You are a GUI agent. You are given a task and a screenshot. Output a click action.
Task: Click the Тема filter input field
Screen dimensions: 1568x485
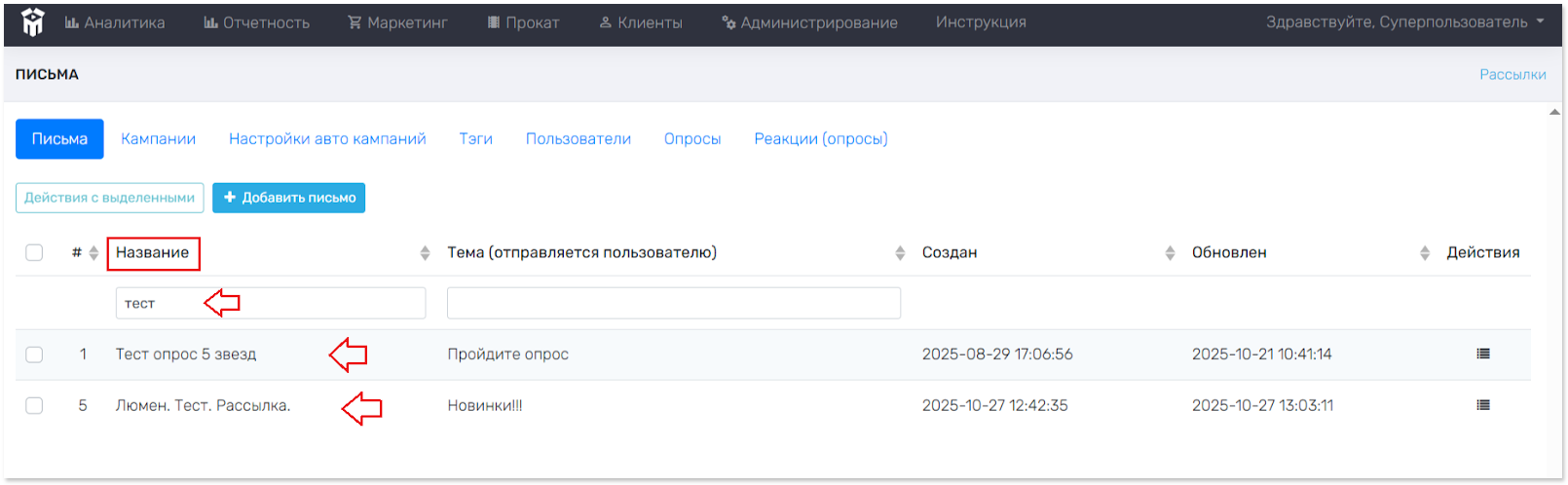673,303
